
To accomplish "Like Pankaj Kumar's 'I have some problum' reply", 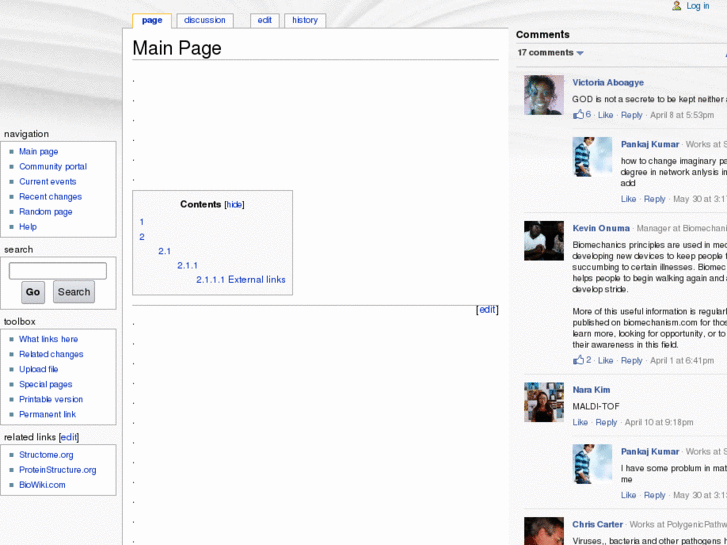I will pyautogui.click(x=628, y=495).
